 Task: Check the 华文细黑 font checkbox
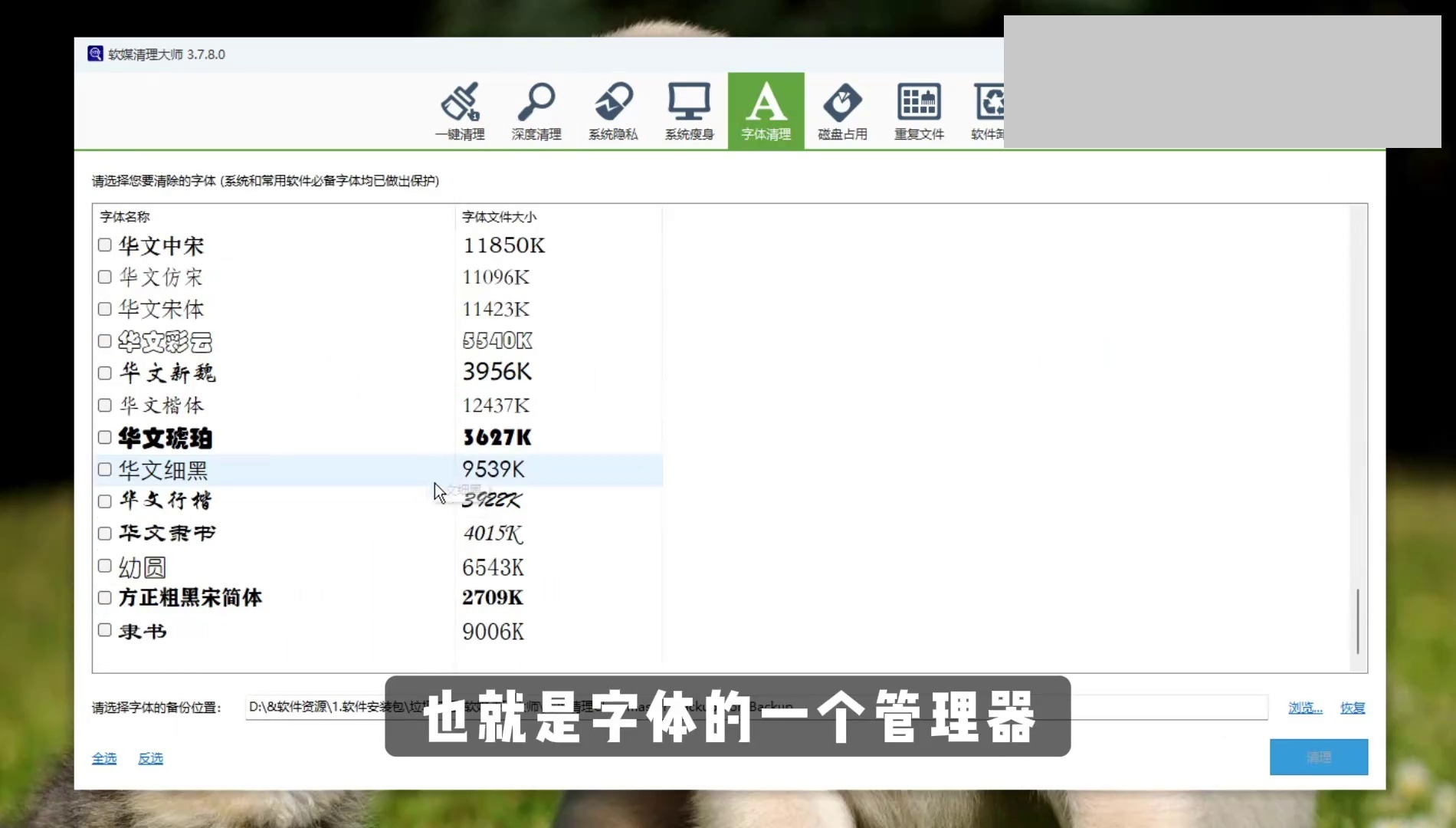point(105,469)
